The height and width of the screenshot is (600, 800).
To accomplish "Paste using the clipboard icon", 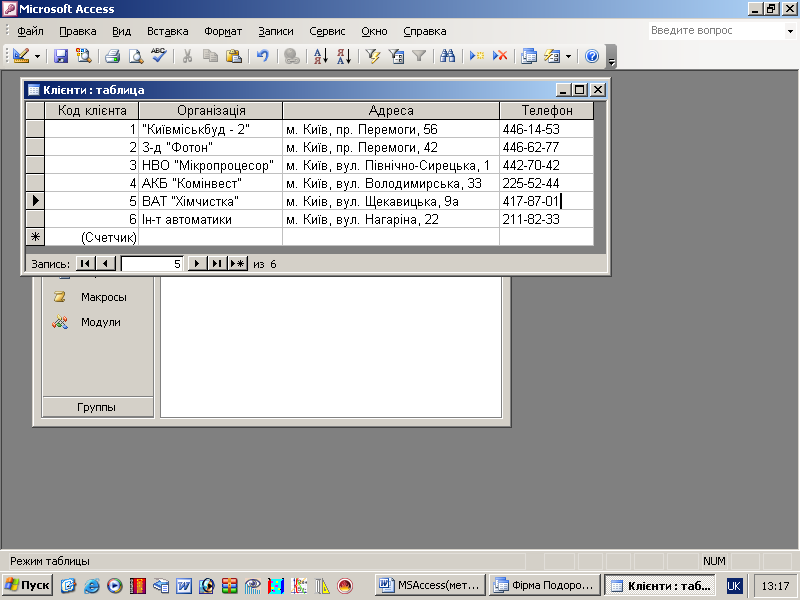I will pos(234,56).
